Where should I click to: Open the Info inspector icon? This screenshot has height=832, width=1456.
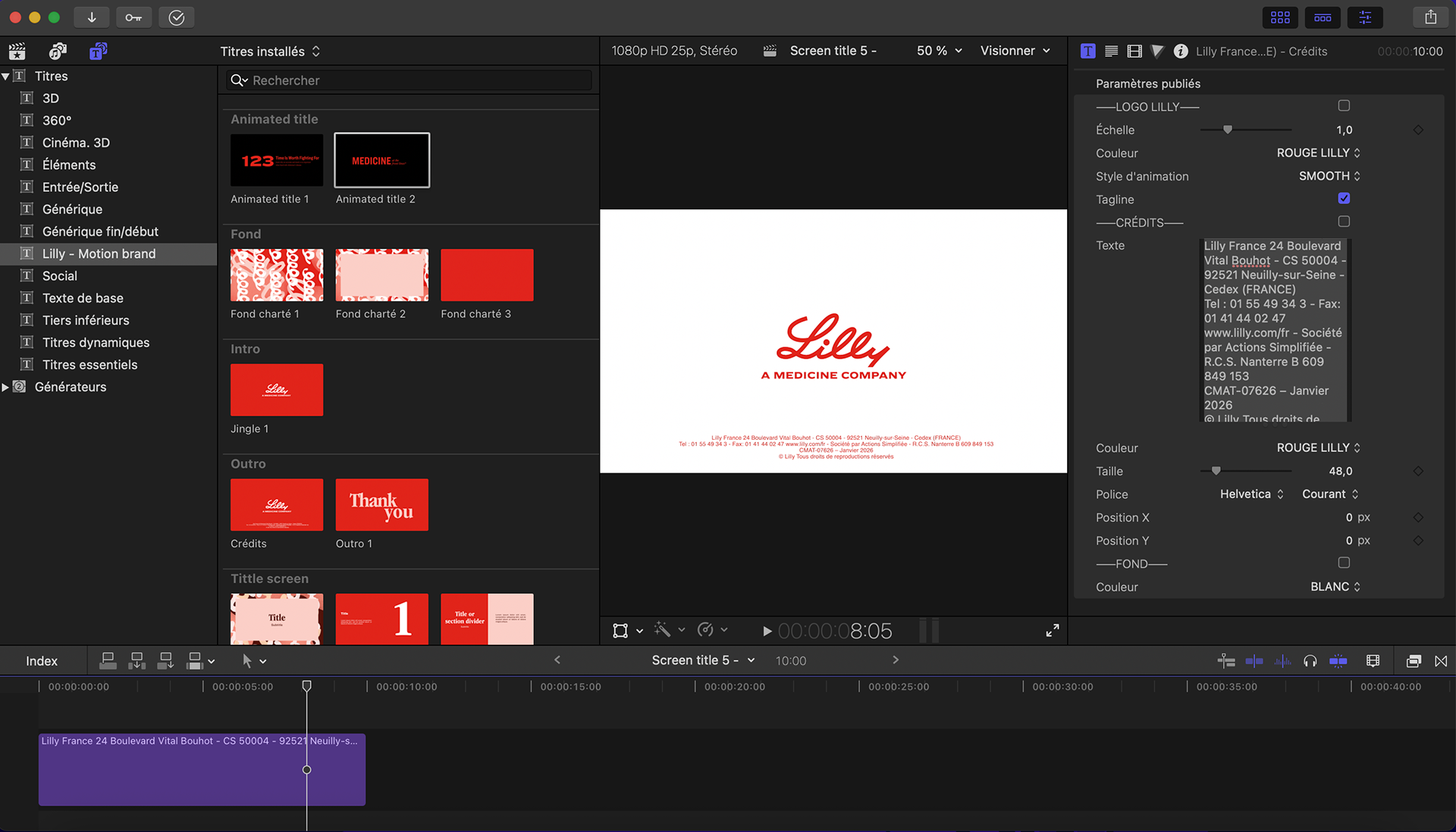pos(1181,51)
